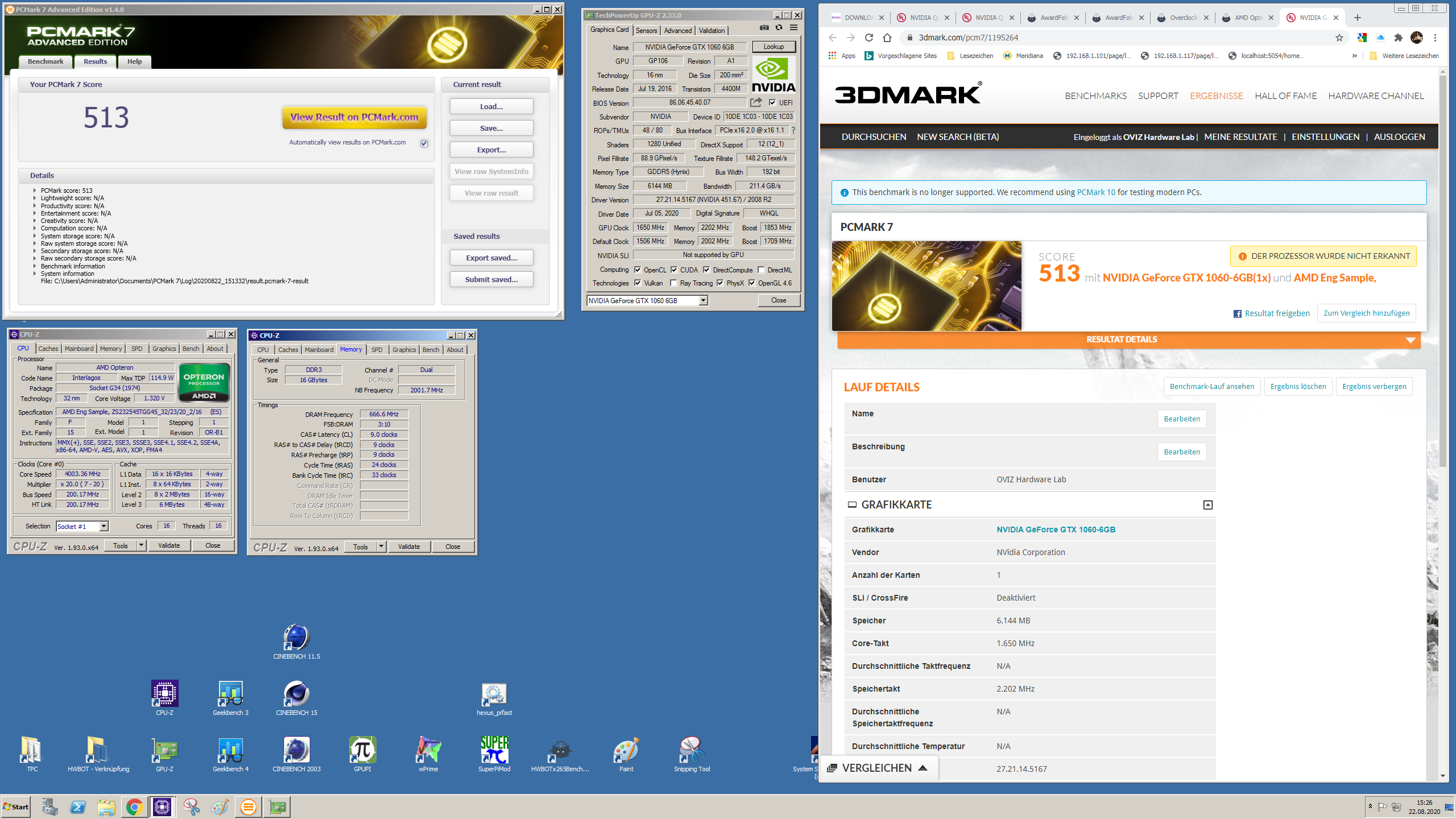
Task: Open the Snipping Tool desktop shortcut
Action: click(x=692, y=754)
